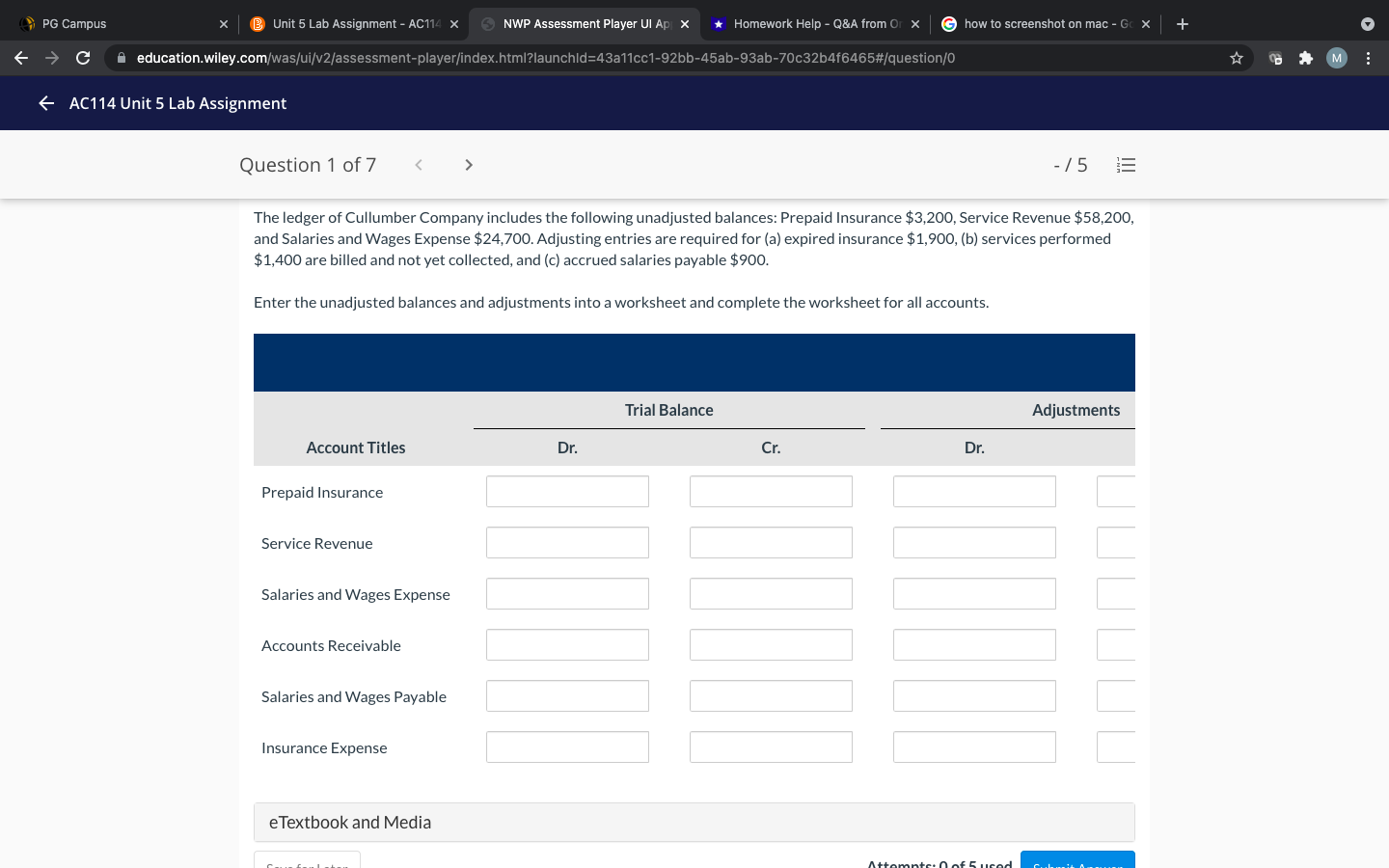The width and height of the screenshot is (1389, 868).
Task: Click Salaries and Wages Expense Adjustments Dr. field
Action: 974,594
